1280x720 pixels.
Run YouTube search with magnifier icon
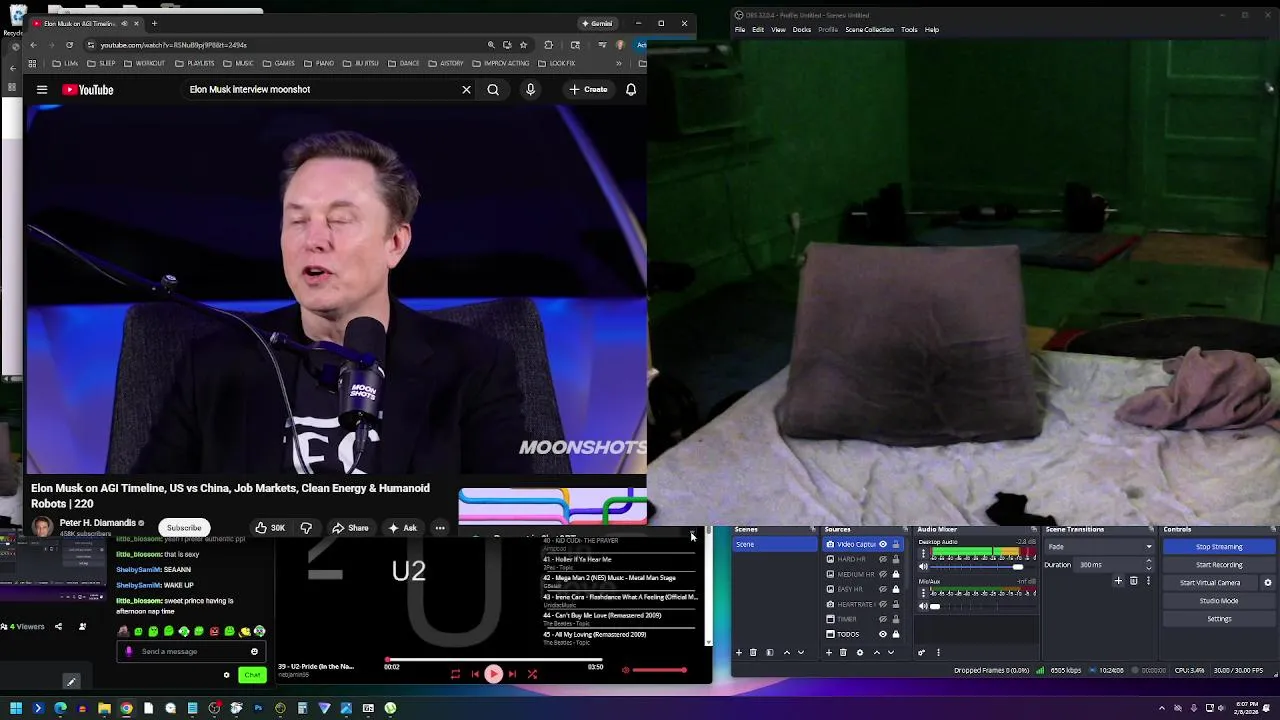493,90
